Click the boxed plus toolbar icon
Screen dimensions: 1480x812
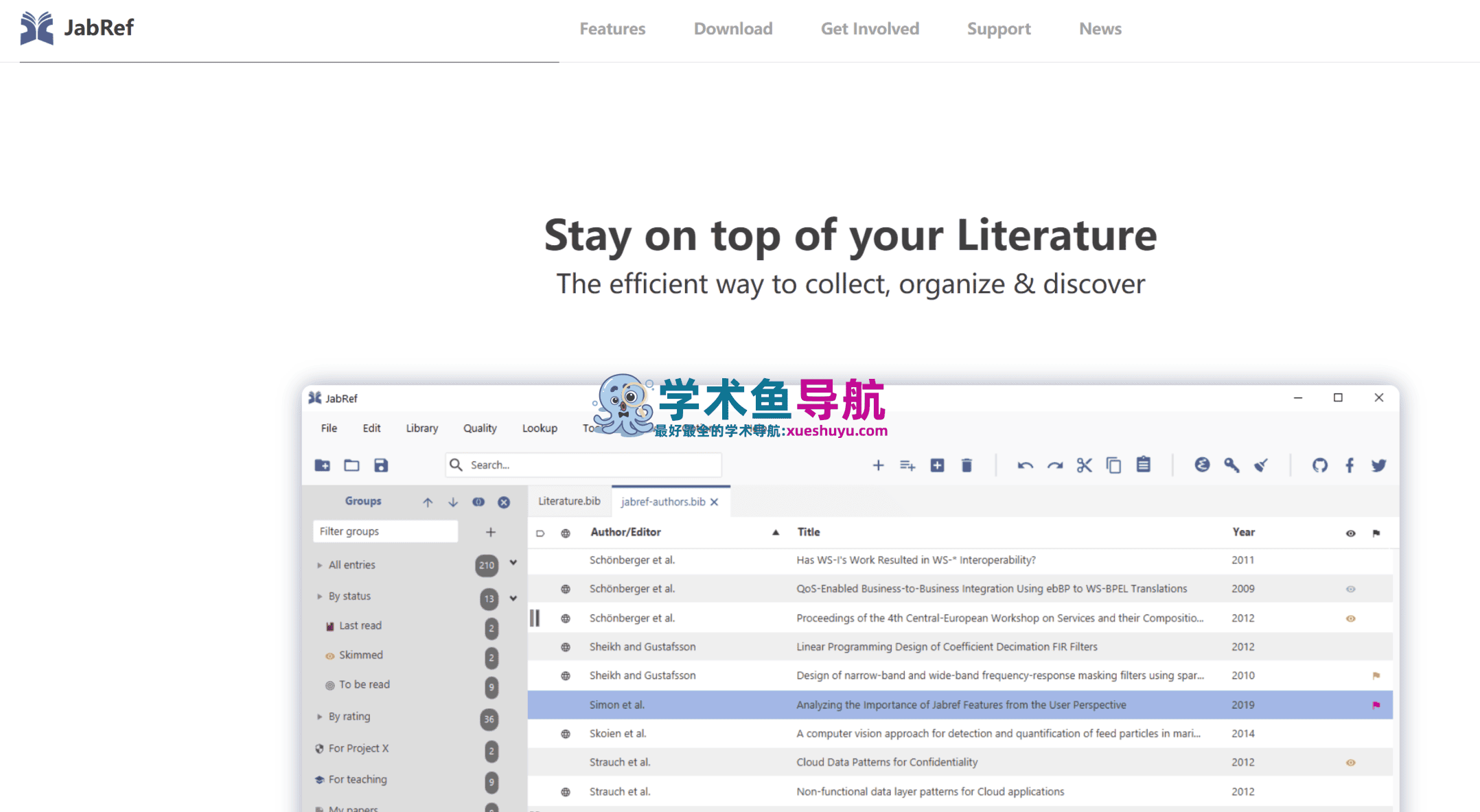(937, 465)
